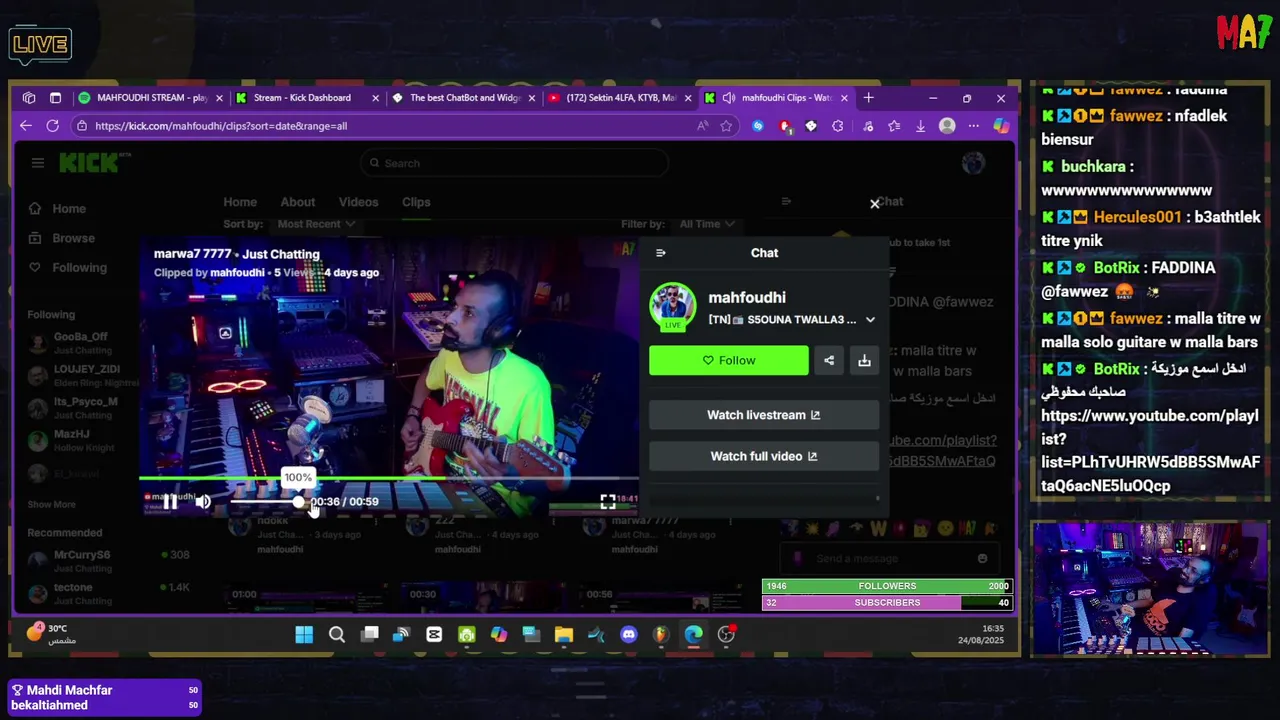Go to Home in Kick sidebar

coord(69,209)
